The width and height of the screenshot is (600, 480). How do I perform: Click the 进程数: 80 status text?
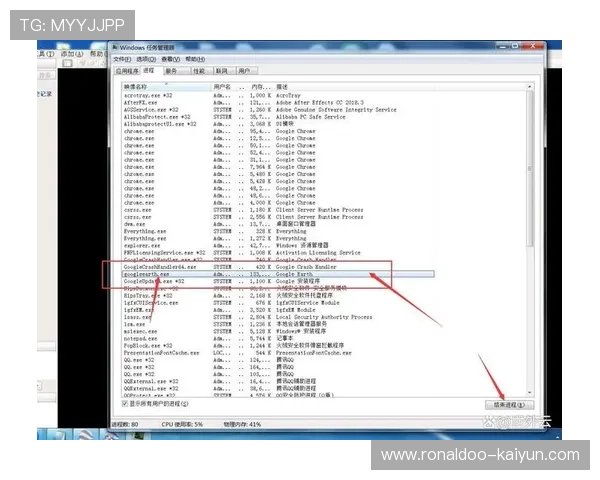click(125, 424)
